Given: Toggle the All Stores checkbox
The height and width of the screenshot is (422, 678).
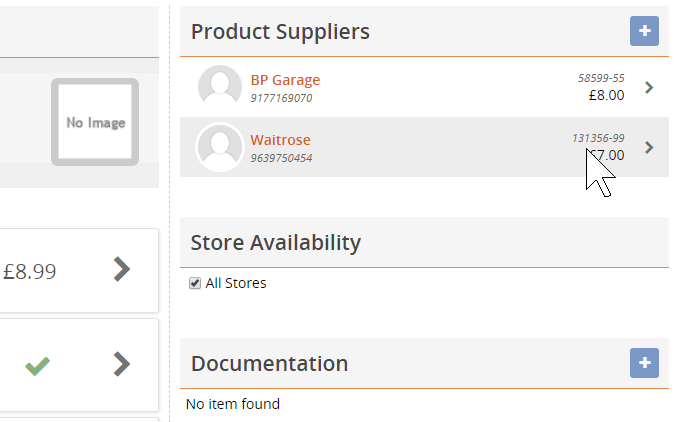Looking at the screenshot, I should point(196,283).
